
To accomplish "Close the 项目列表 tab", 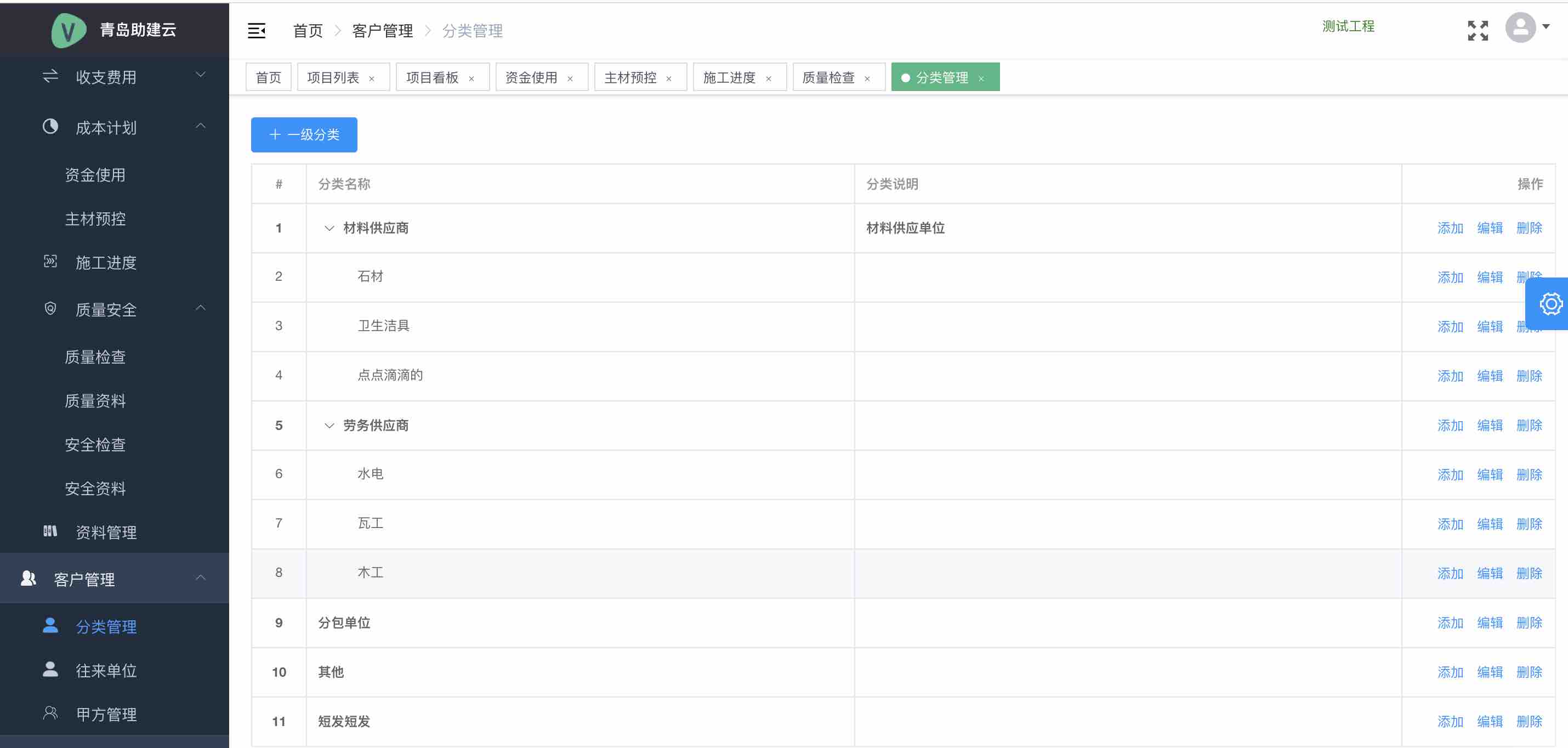I will pos(371,78).
